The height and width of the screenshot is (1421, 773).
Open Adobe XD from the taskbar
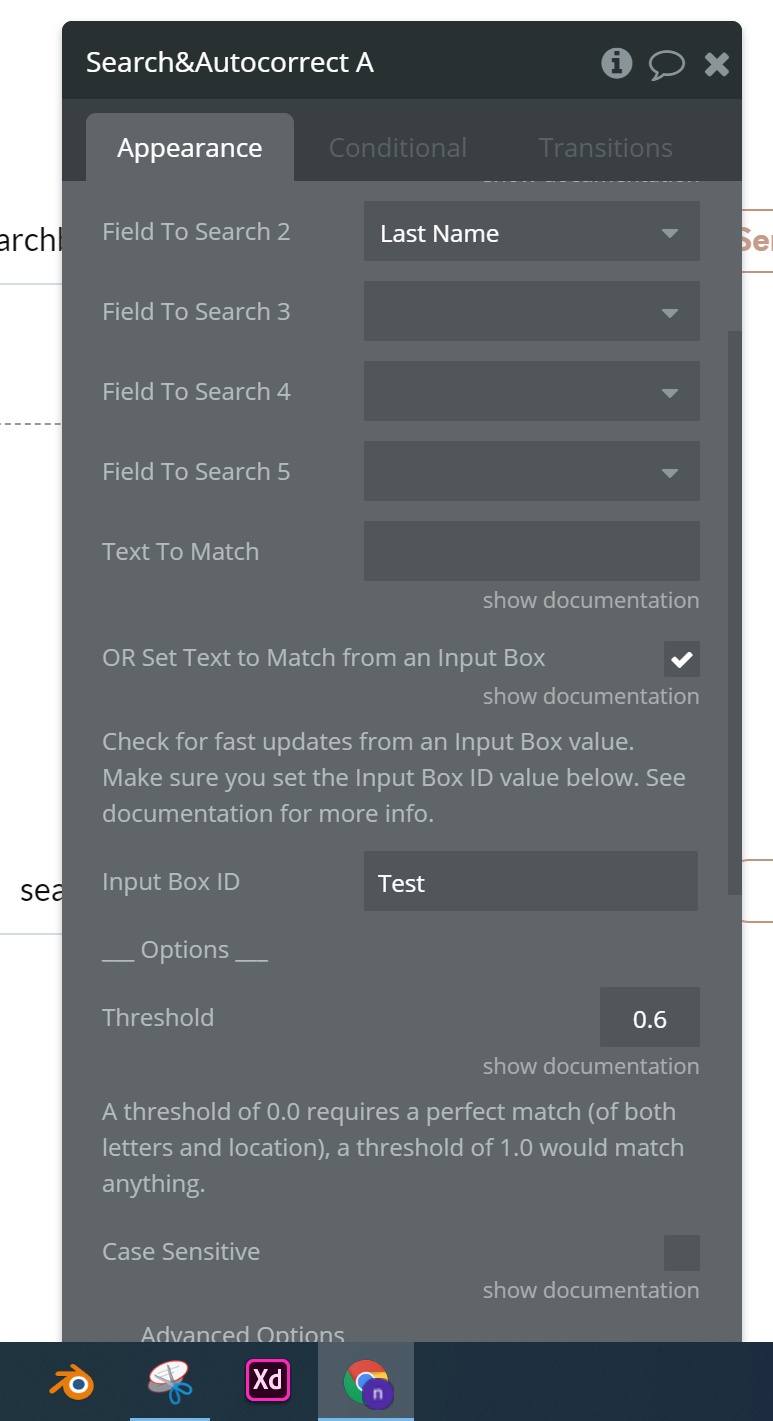click(x=268, y=1380)
